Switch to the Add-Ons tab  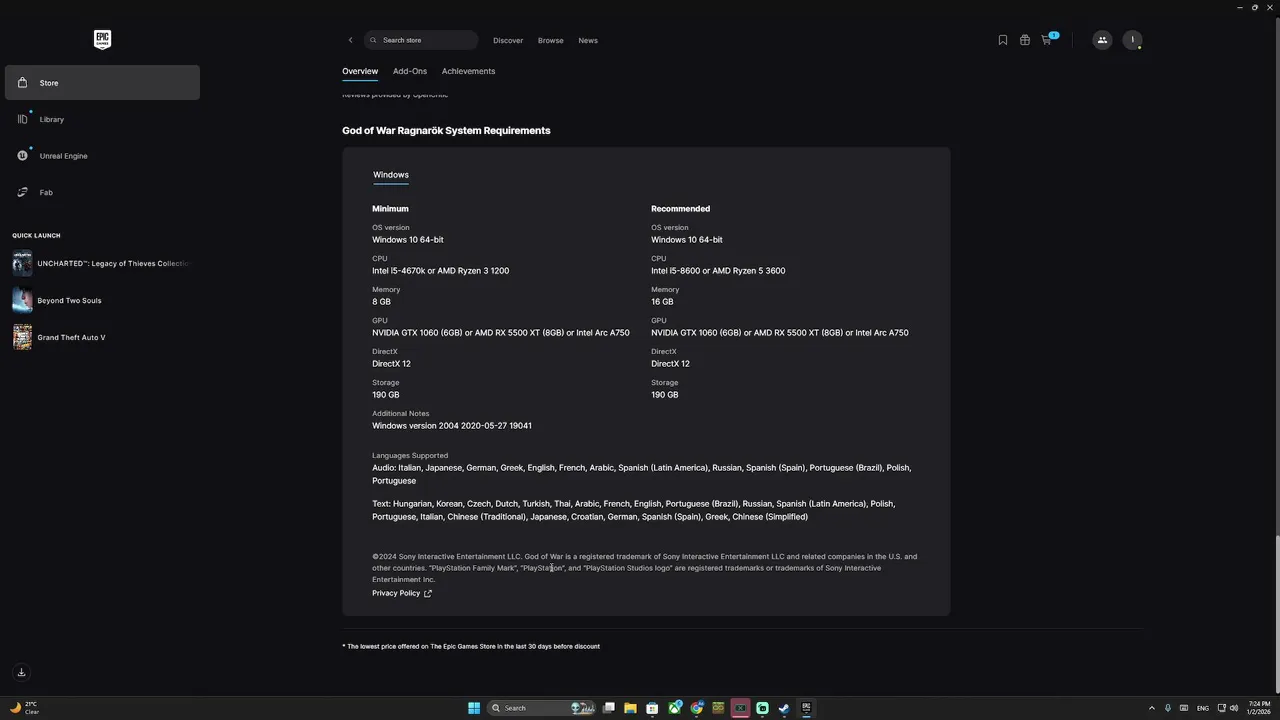tap(410, 71)
